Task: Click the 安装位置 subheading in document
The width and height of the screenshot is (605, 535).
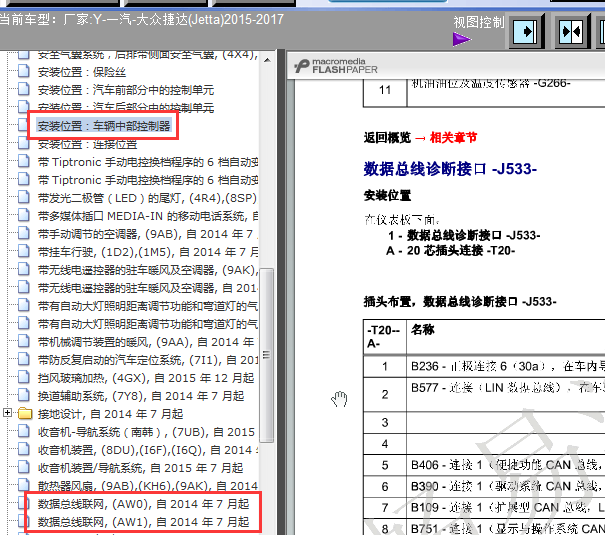Action: [387, 196]
